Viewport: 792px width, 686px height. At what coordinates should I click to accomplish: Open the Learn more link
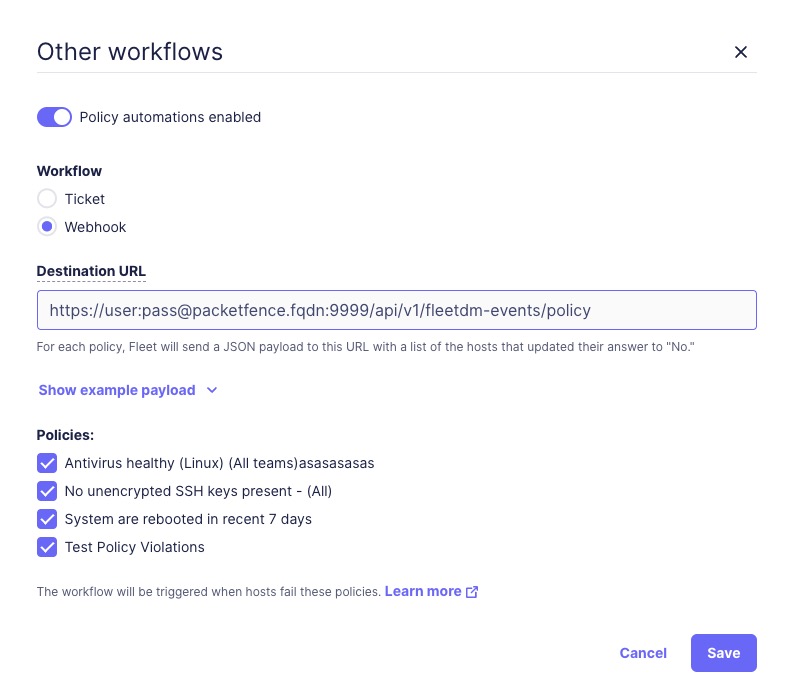point(423,591)
